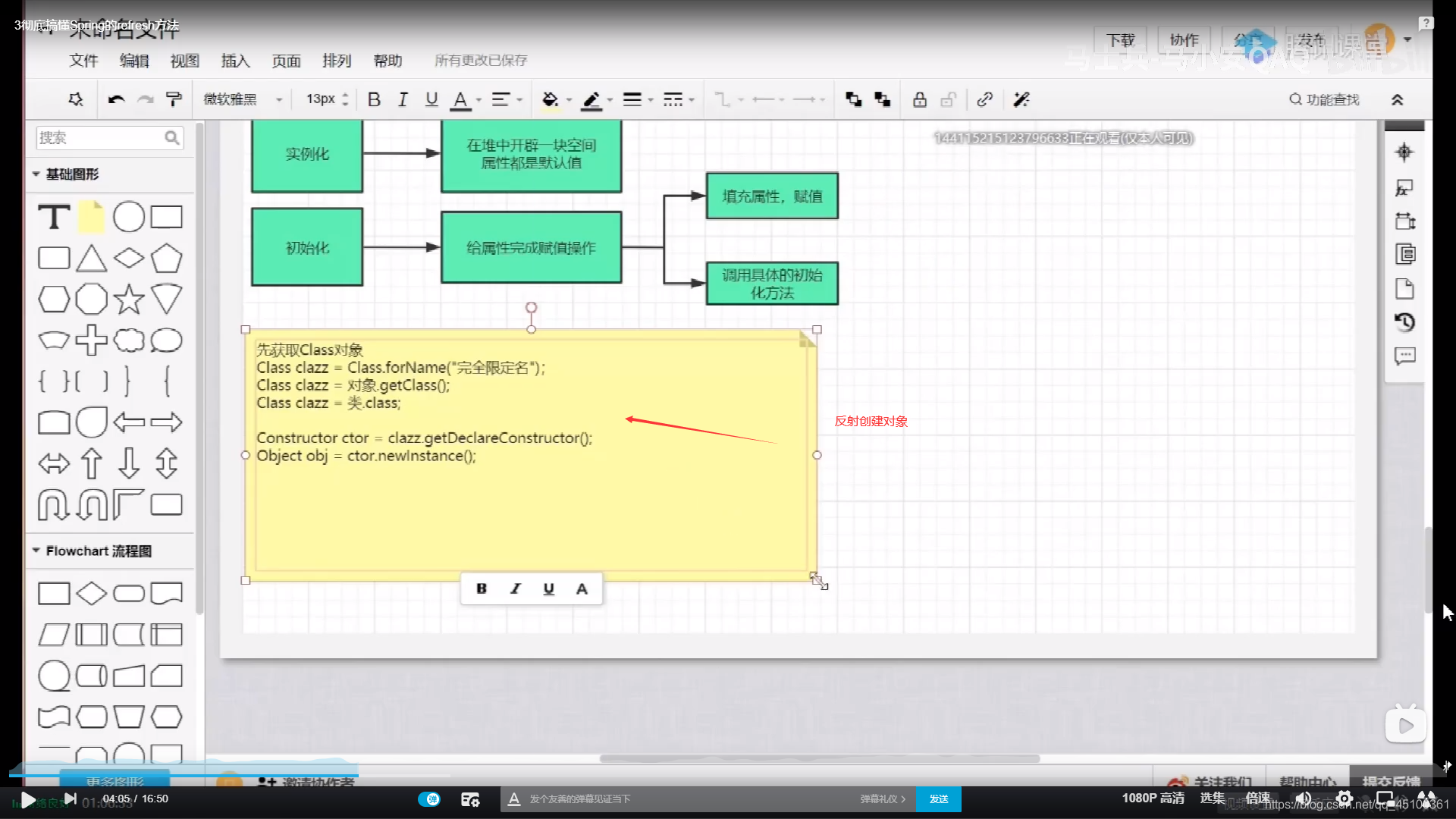1456x819 pixels.
Task: Open the 1080P 高清 quality selector
Action: 1153,798
